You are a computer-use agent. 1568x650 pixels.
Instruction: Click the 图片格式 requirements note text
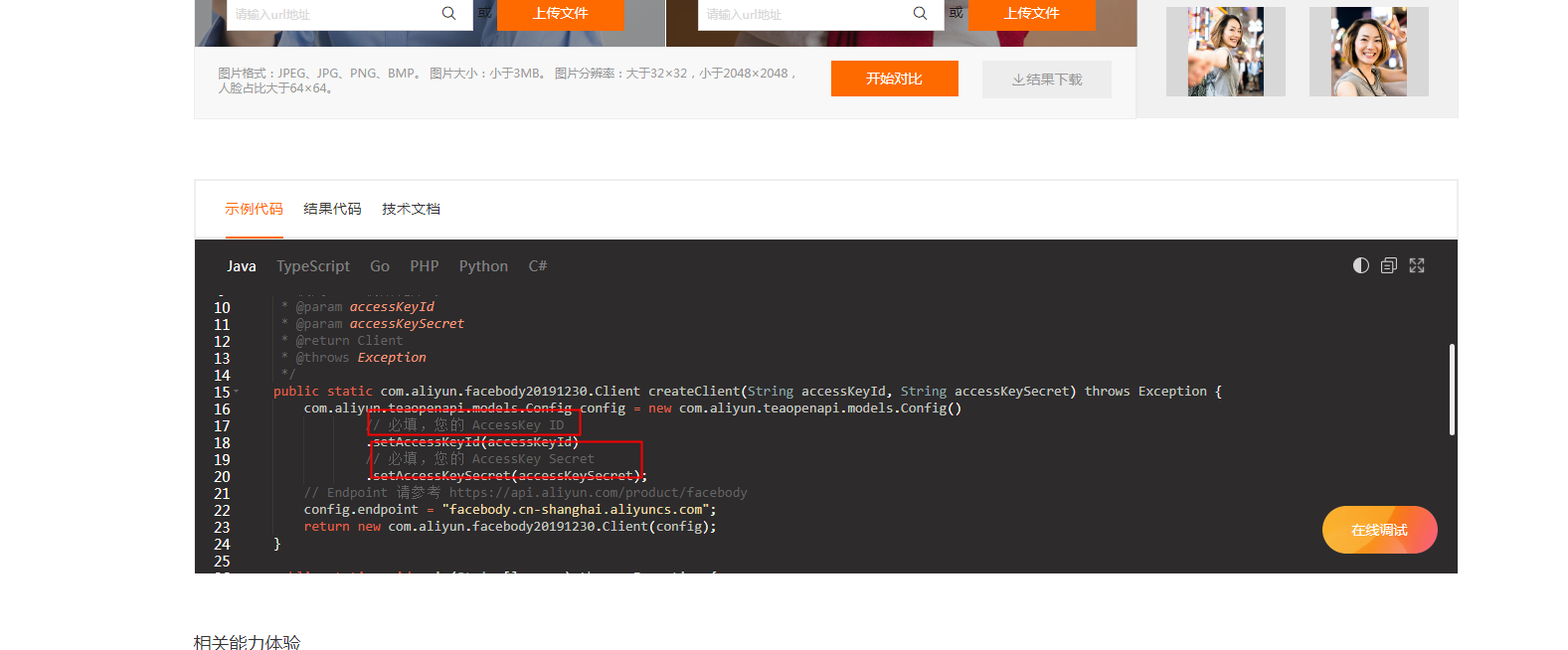507,81
